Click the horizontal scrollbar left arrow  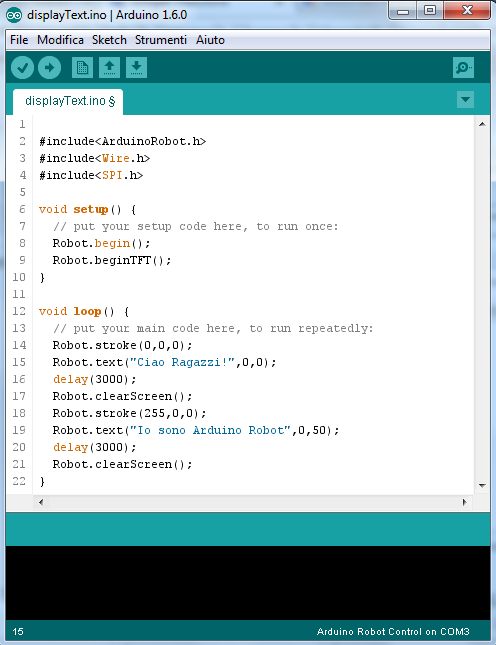(41, 502)
